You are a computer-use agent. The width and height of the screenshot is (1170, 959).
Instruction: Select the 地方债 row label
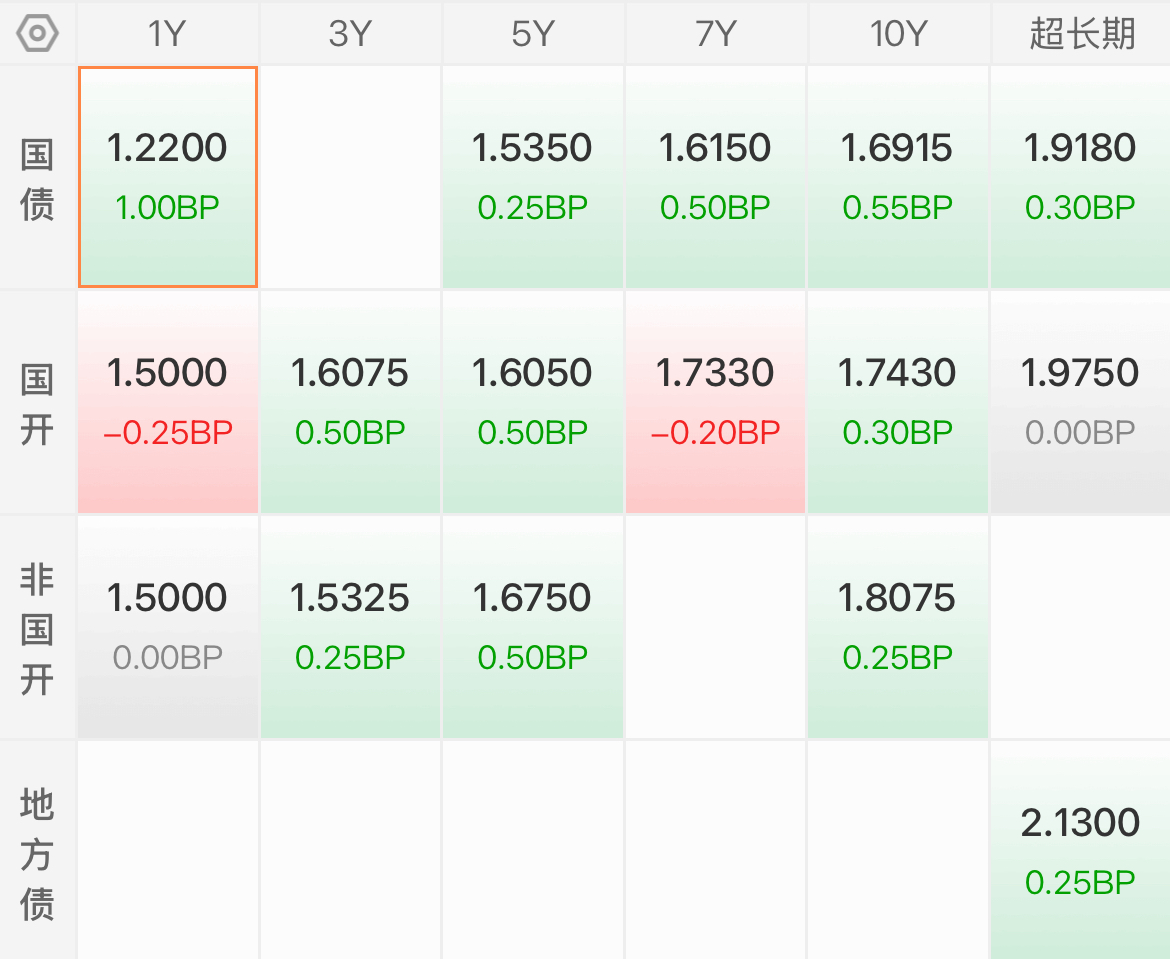pos(37,853)
